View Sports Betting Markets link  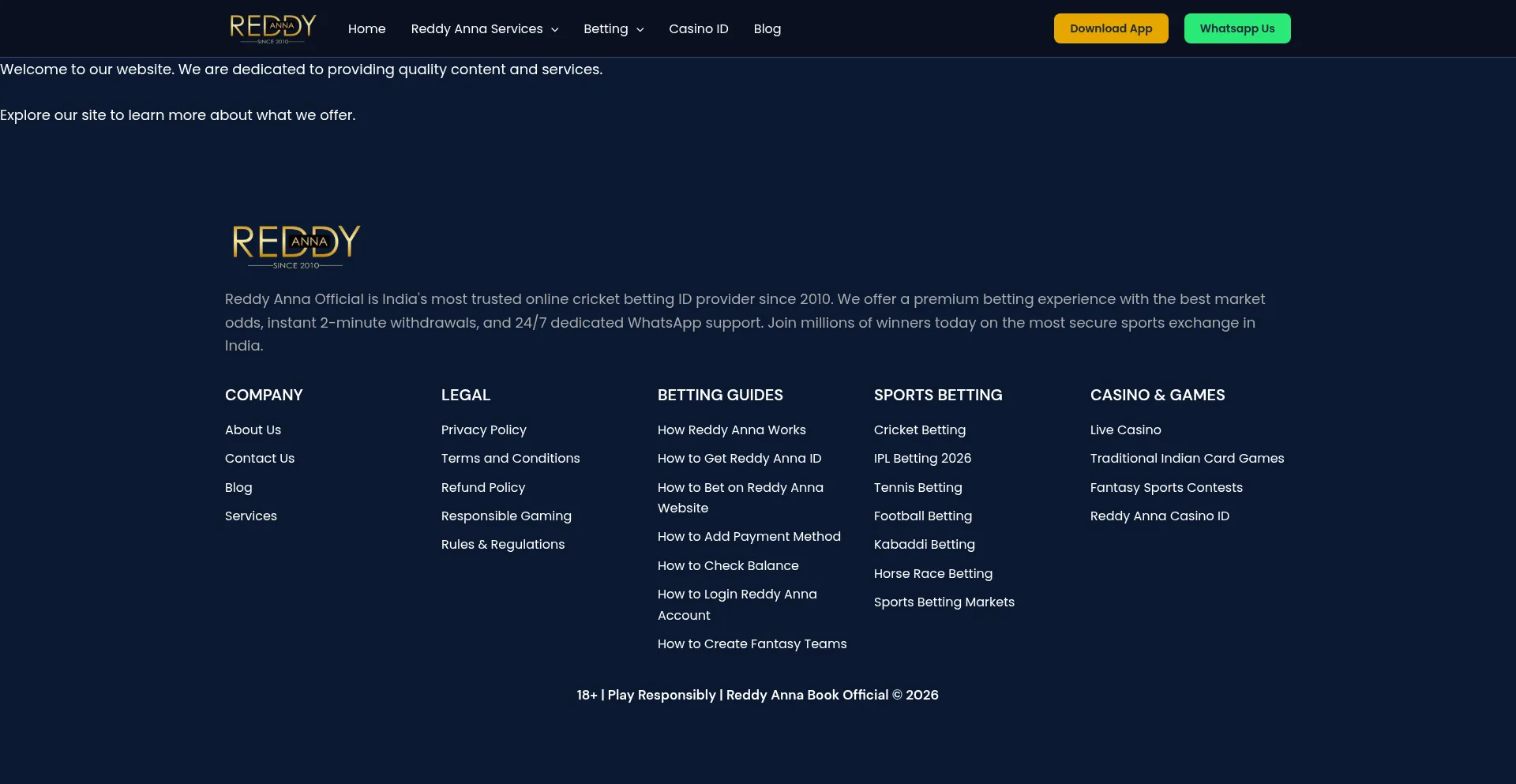(x=944, y=602)
